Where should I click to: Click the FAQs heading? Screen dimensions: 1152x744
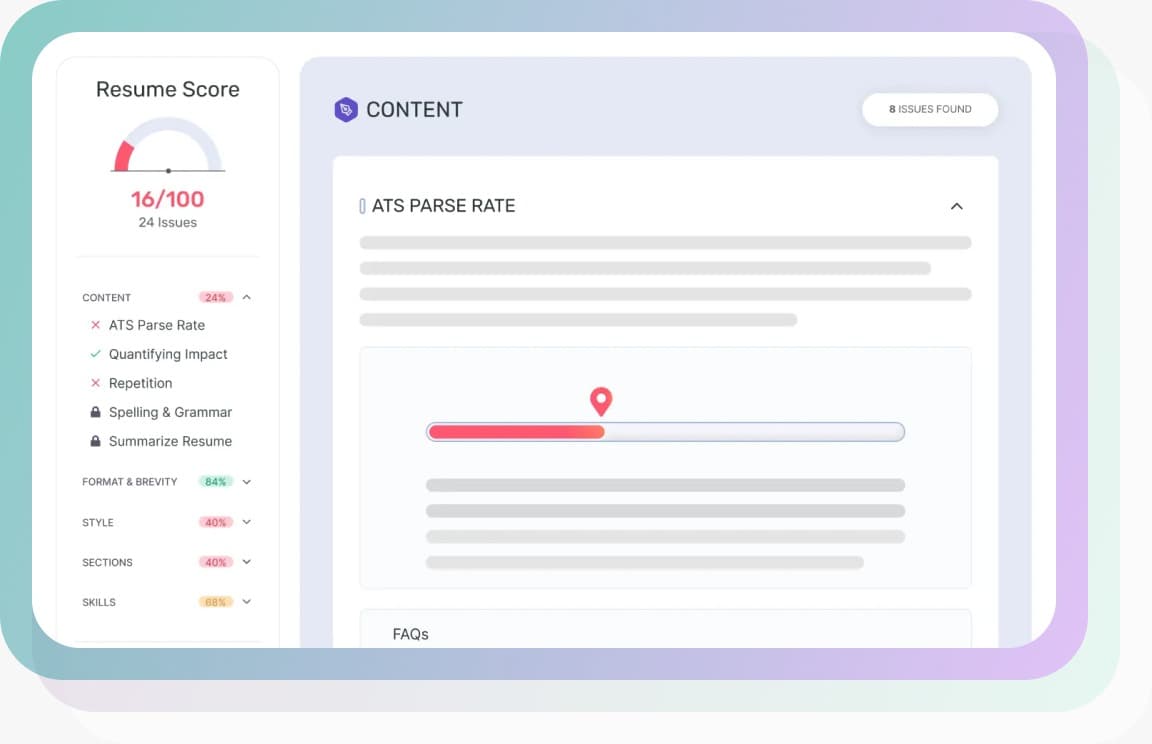(x=411, y=634)
